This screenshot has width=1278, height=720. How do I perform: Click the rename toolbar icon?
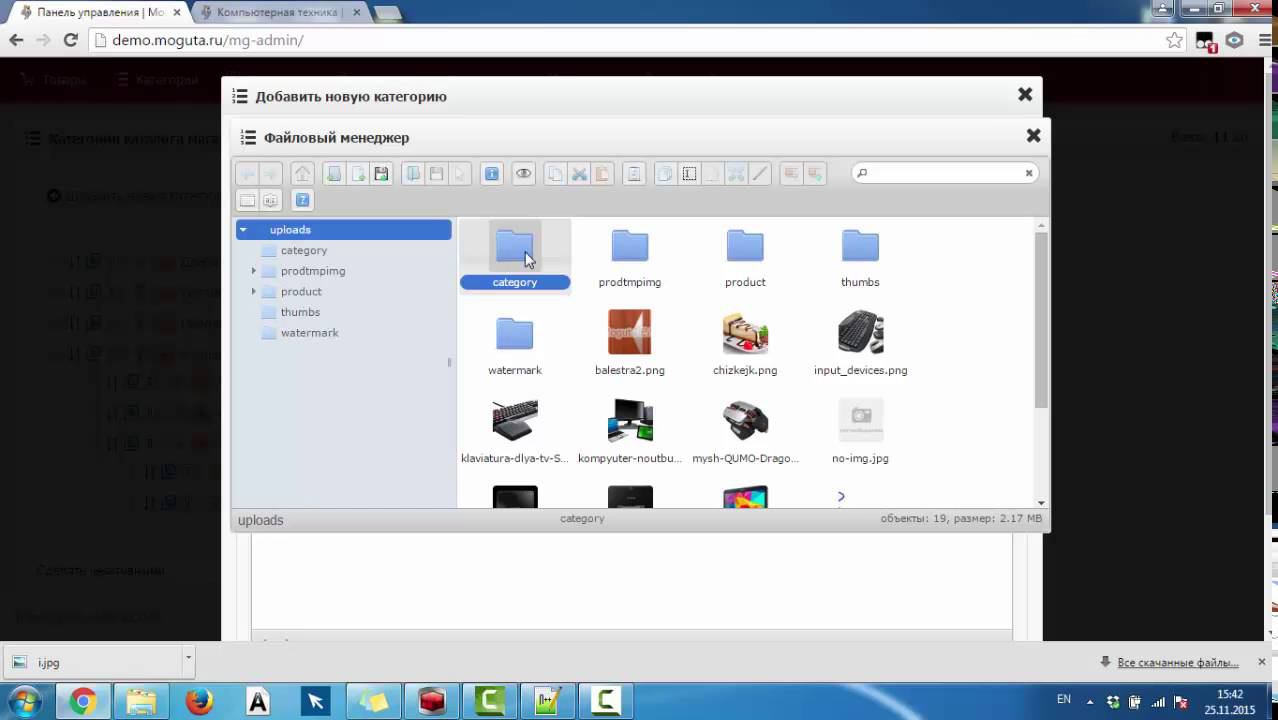coord(689,174)
